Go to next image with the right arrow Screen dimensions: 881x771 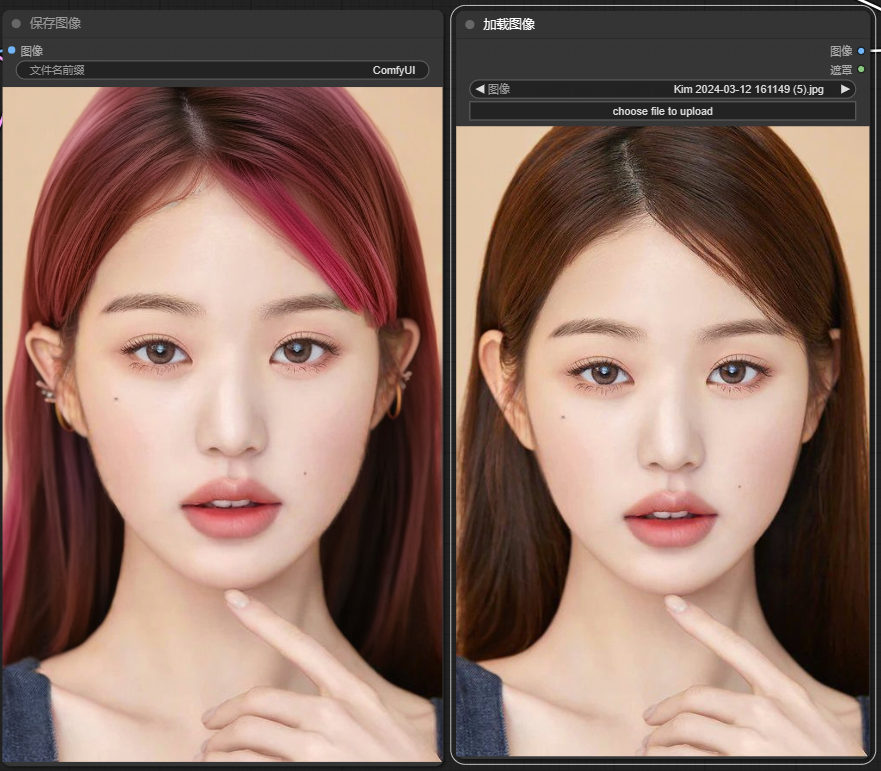click(845, 89)
